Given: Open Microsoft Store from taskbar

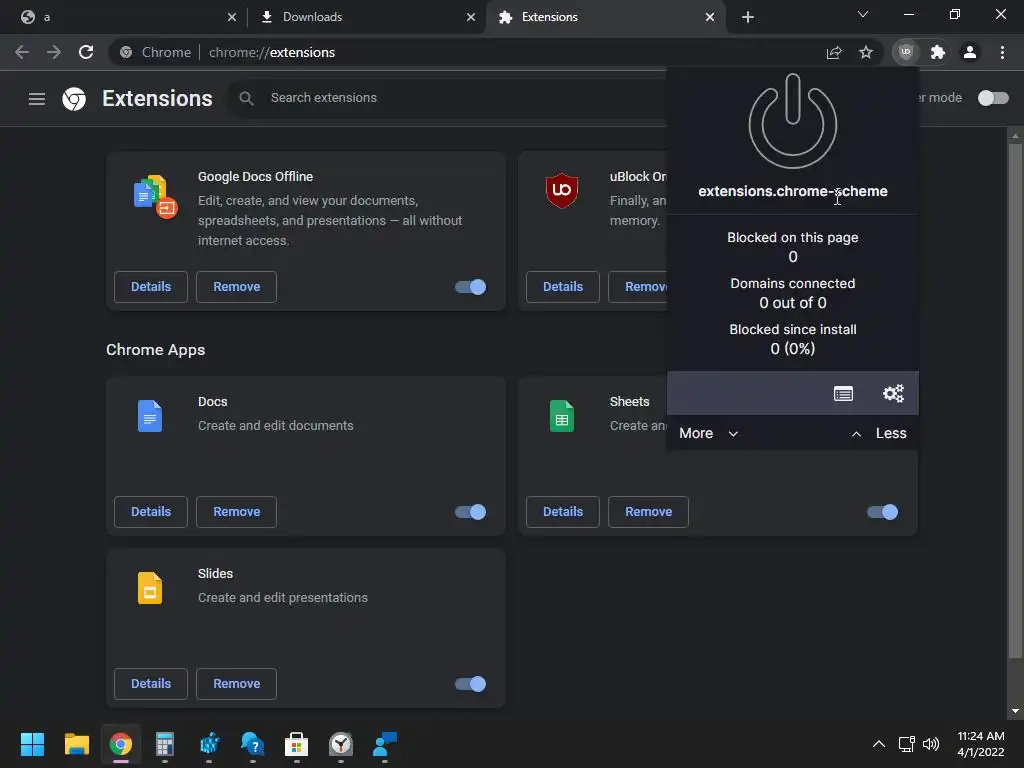Looking at the screenshot, I should [296, 744].
